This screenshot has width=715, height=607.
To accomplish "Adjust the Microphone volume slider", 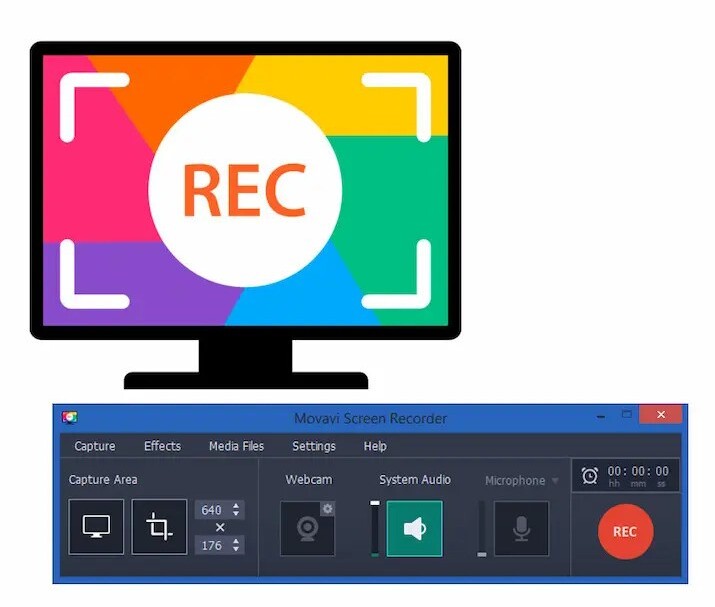I will pos(482,529).
